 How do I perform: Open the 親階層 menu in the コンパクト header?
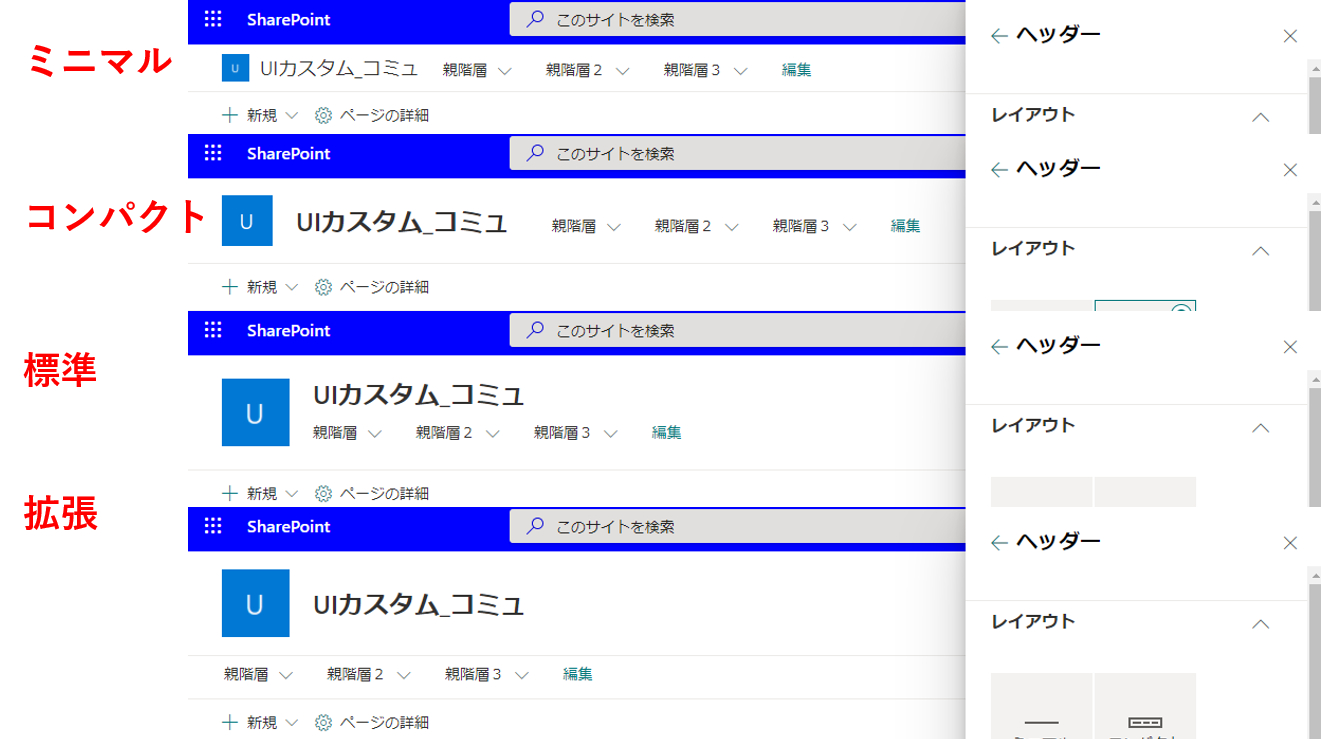[574, 226]
